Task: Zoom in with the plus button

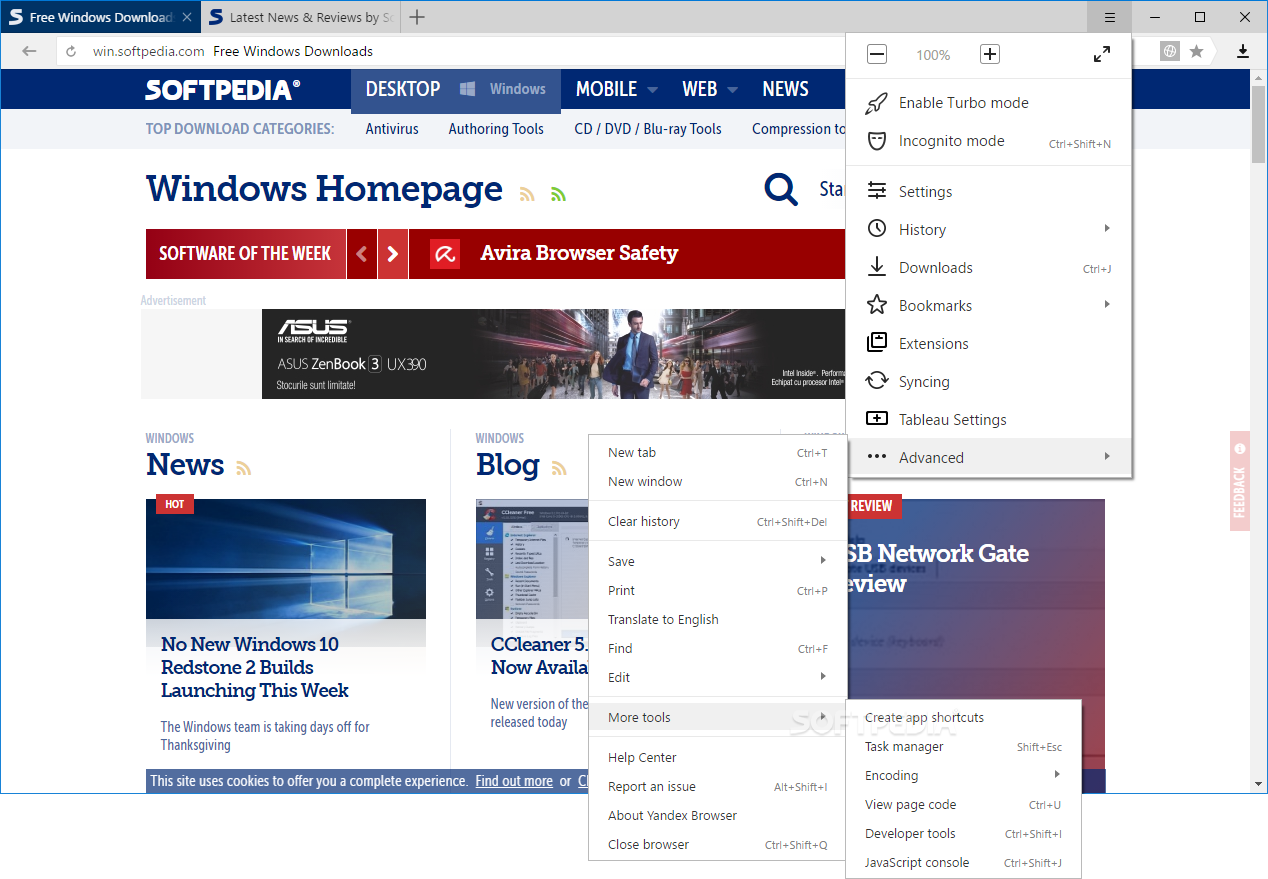Action: point(990,54)
